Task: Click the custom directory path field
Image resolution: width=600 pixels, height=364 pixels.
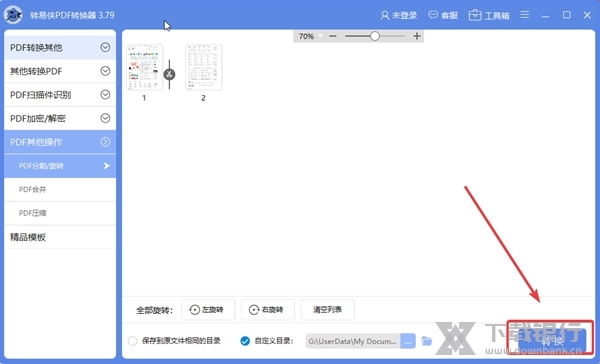Action: click(353, 341)
